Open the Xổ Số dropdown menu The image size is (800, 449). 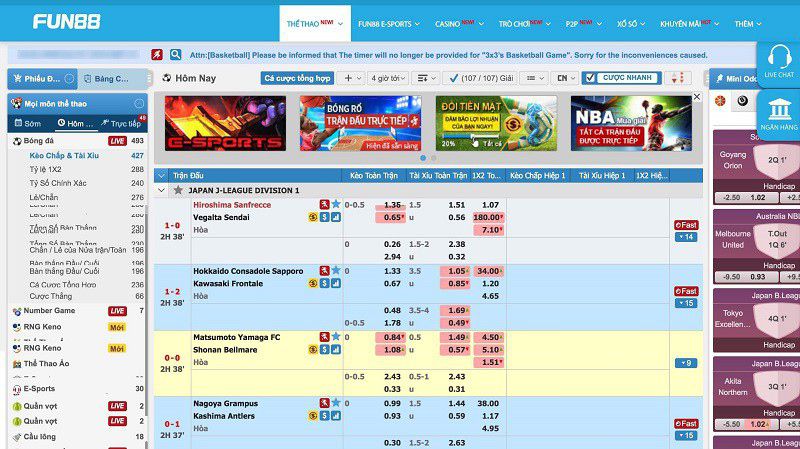631,23
